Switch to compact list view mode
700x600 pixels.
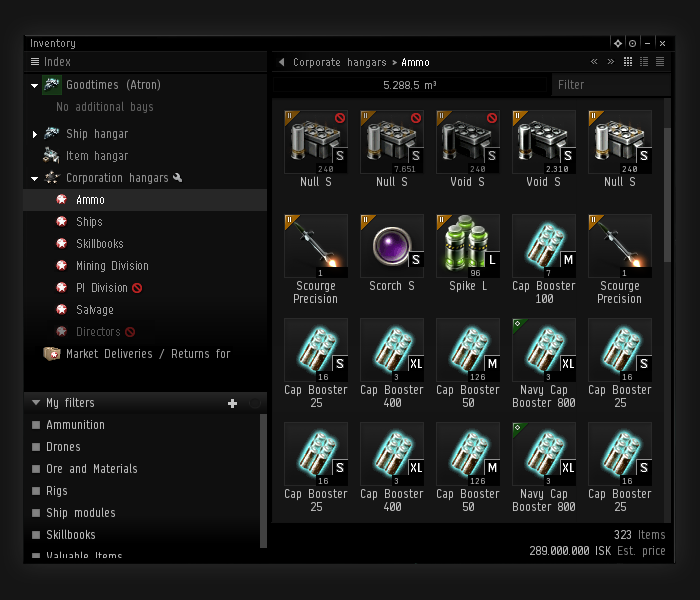(660, 62)
